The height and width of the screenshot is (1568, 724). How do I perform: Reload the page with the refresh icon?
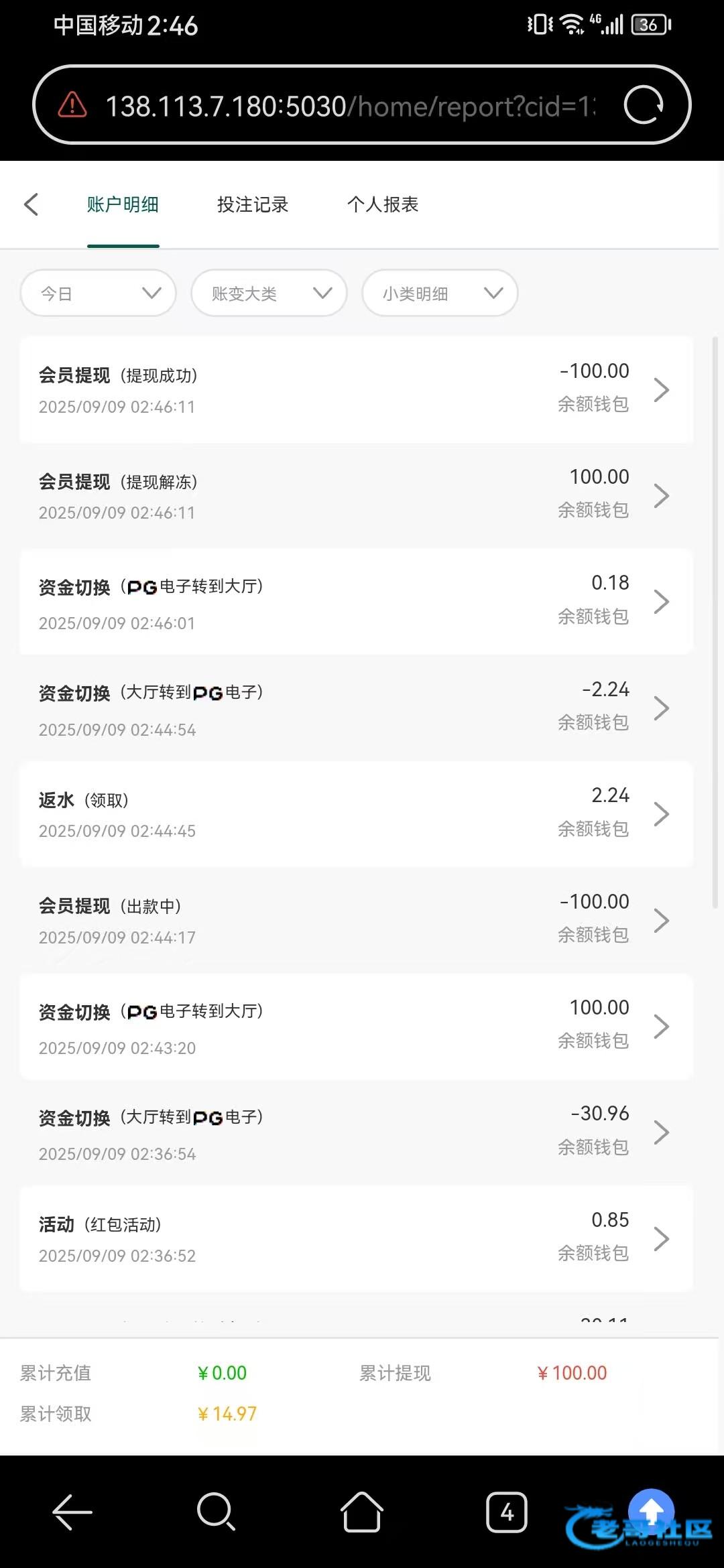643,105
